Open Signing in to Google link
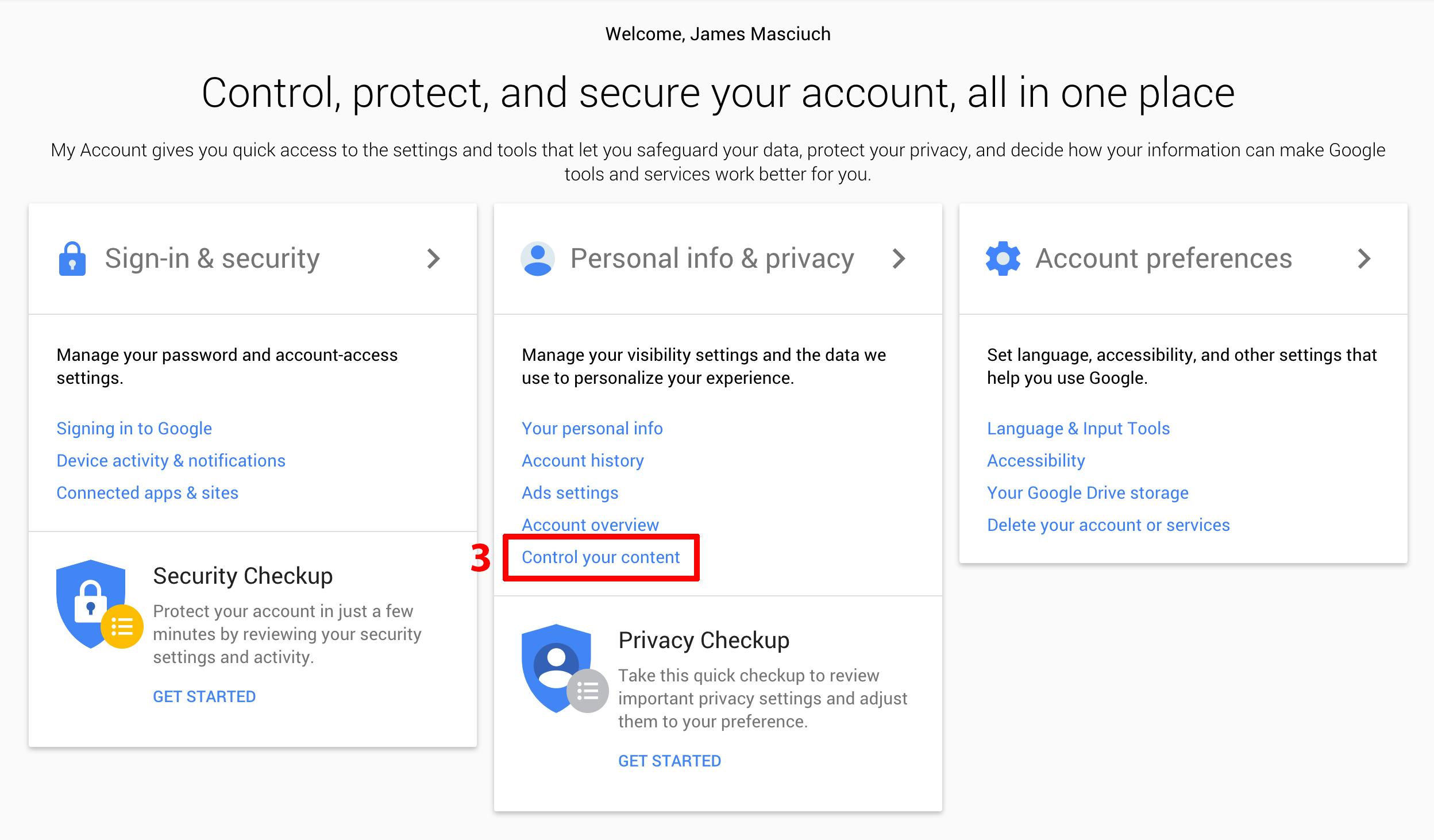Image resolution: width=1434 pixels, height=840 pixels. pos(134,429)
